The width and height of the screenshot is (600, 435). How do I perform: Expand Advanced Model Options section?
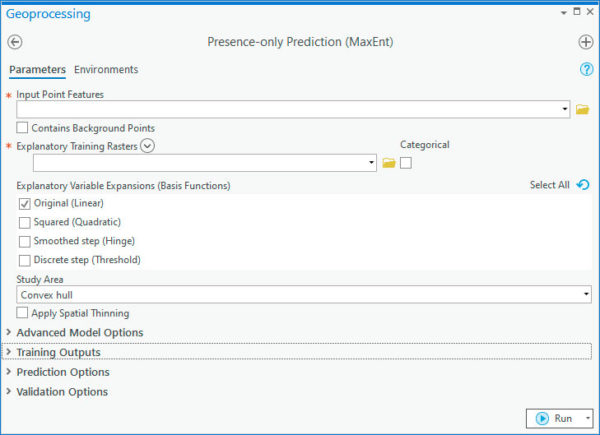coord(80,332)
